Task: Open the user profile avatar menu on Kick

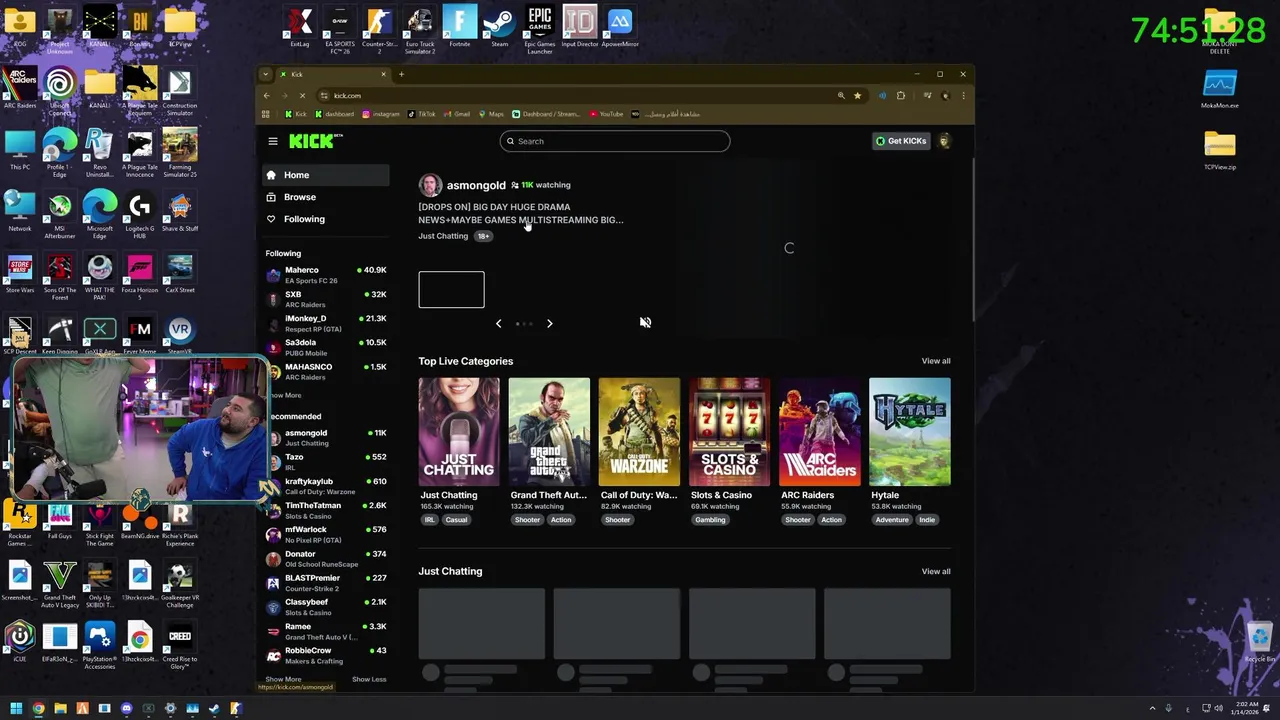Action: pyautogui.click(x=944, y=141)
